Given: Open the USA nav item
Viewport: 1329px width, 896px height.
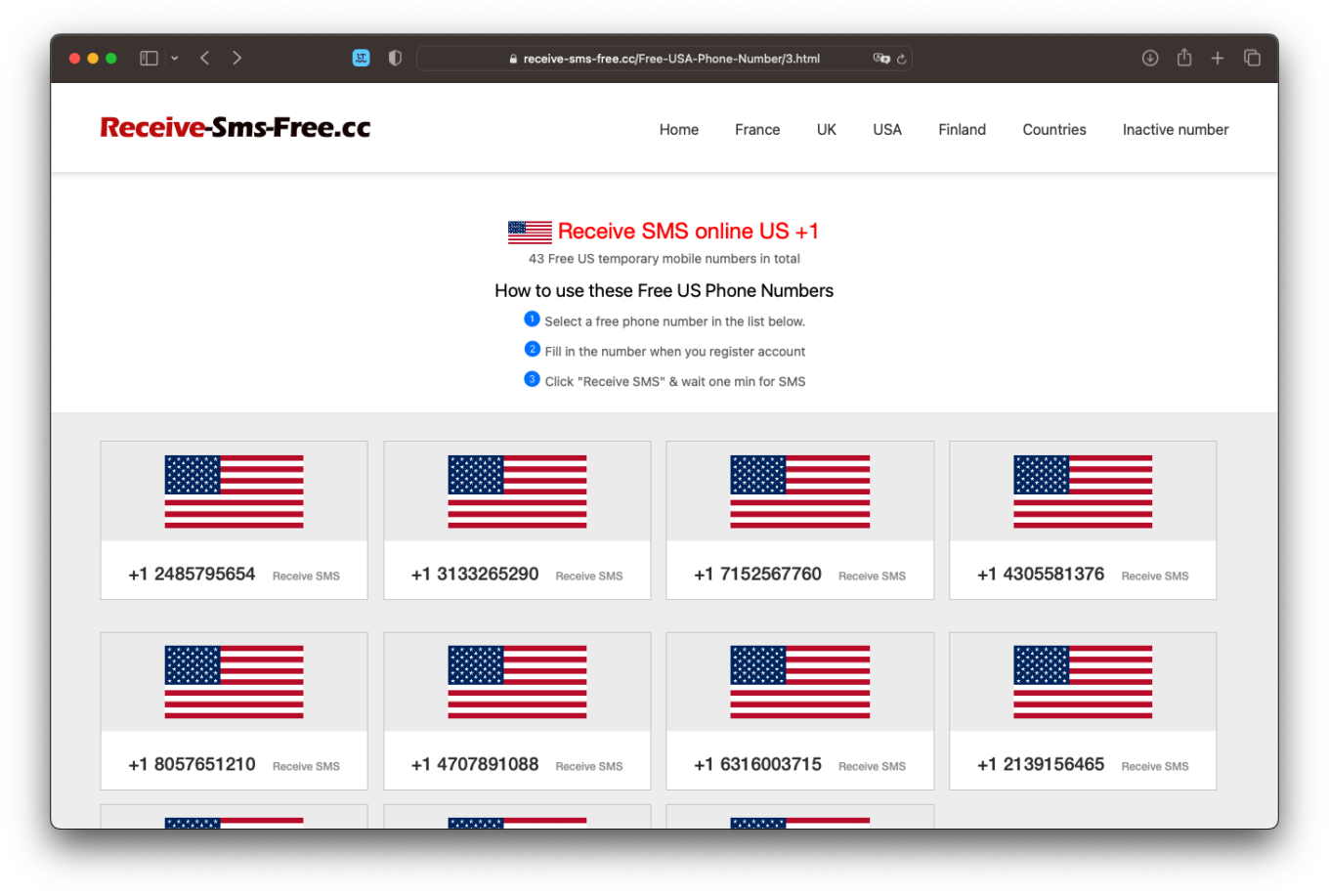Looking at the screenshot, I should coord(887,130).
